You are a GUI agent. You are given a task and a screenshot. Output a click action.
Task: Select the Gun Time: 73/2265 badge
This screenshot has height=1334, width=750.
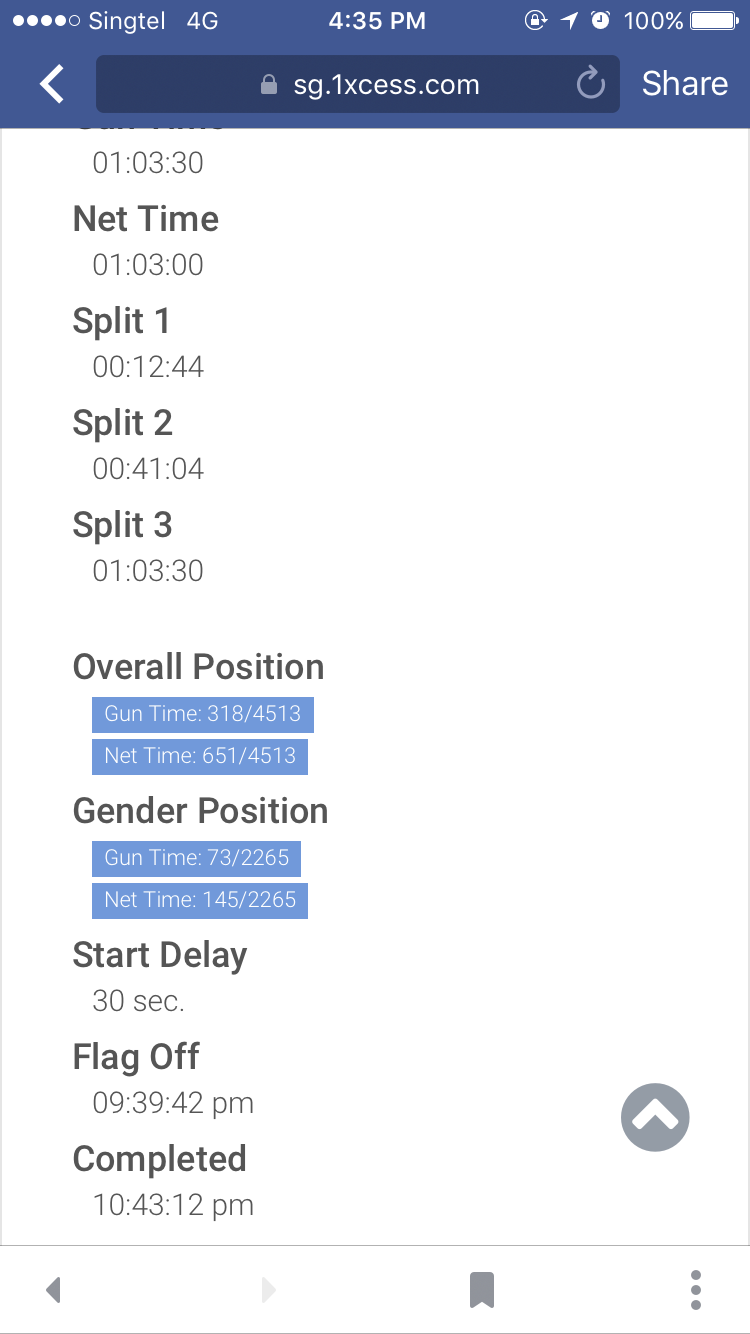[x=196, y=858]
